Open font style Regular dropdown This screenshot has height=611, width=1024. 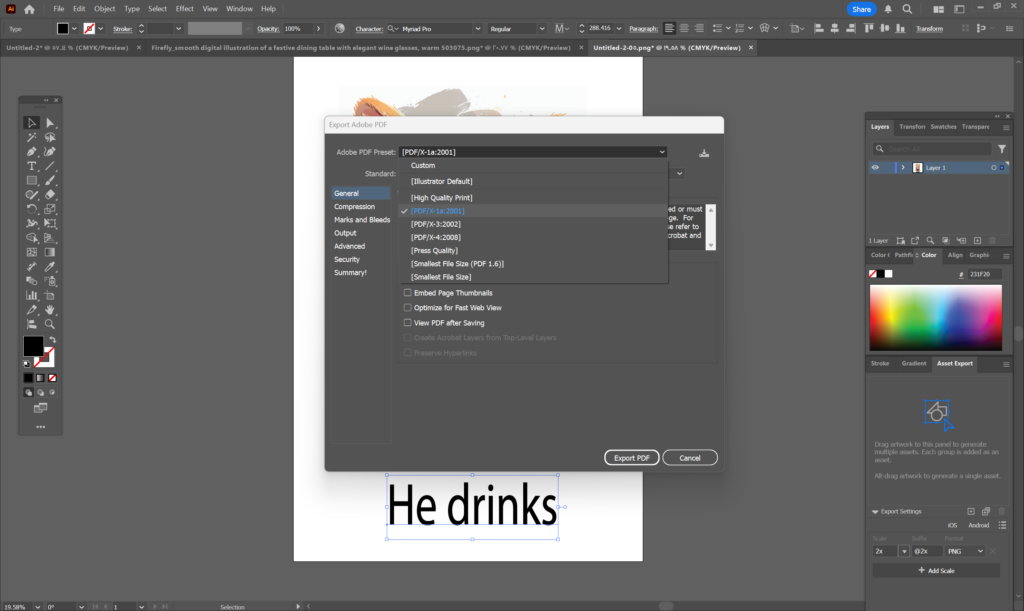point(541,29)
